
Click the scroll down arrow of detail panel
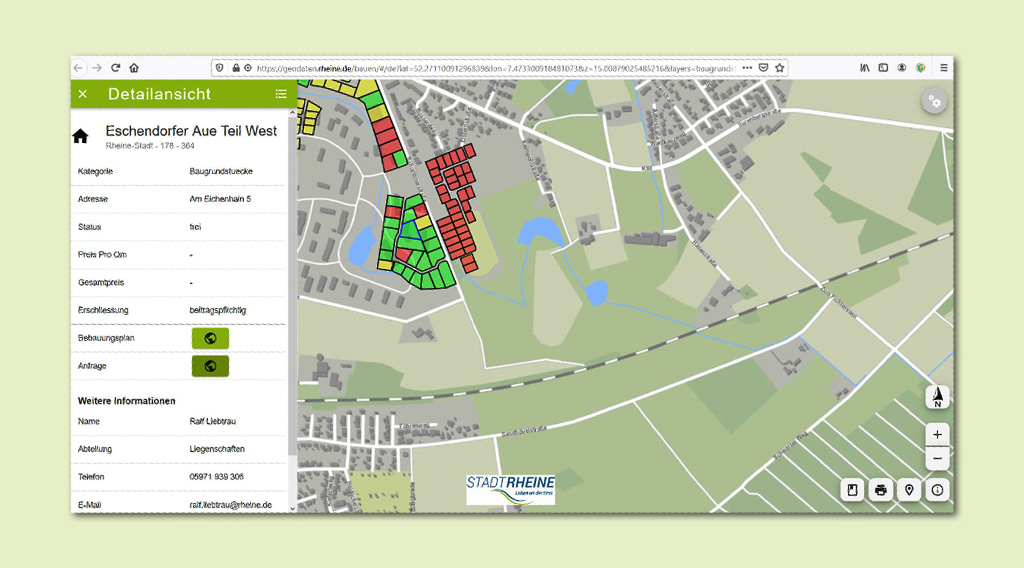(292, 508)
